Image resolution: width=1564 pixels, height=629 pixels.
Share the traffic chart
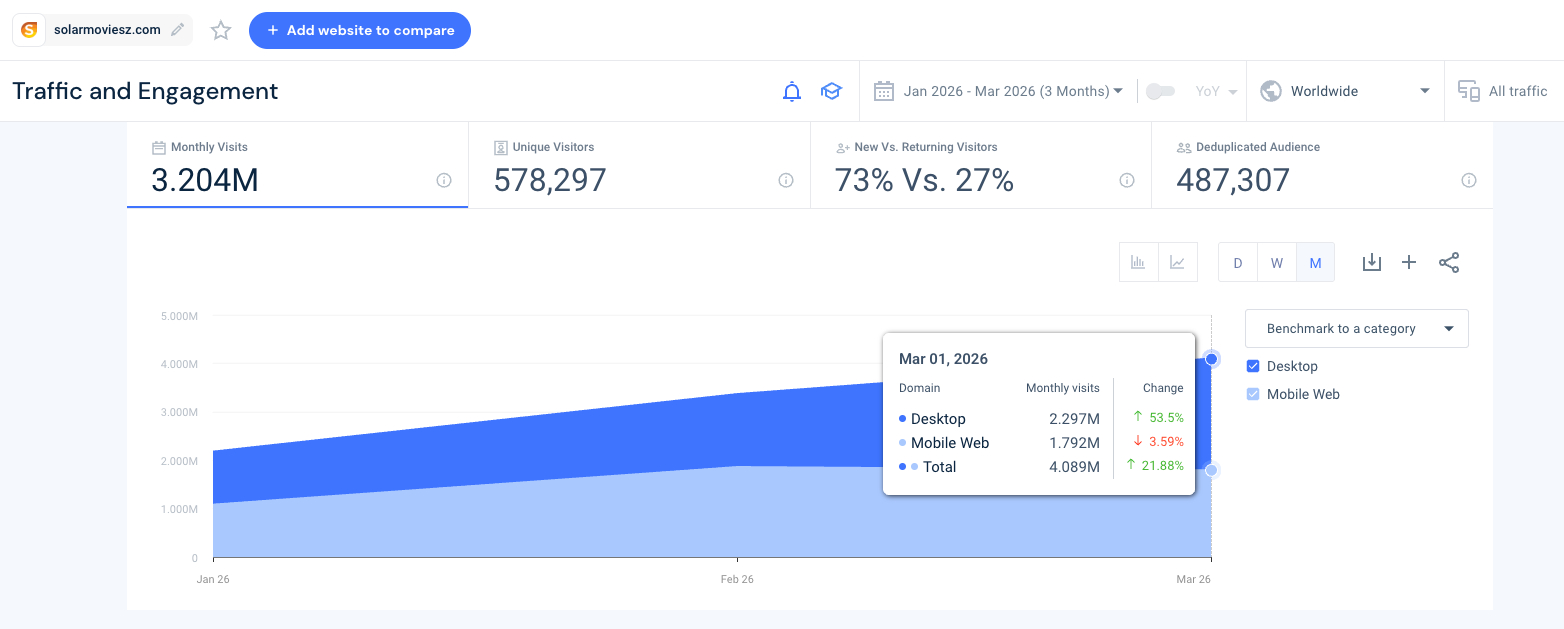point(1449,263)
